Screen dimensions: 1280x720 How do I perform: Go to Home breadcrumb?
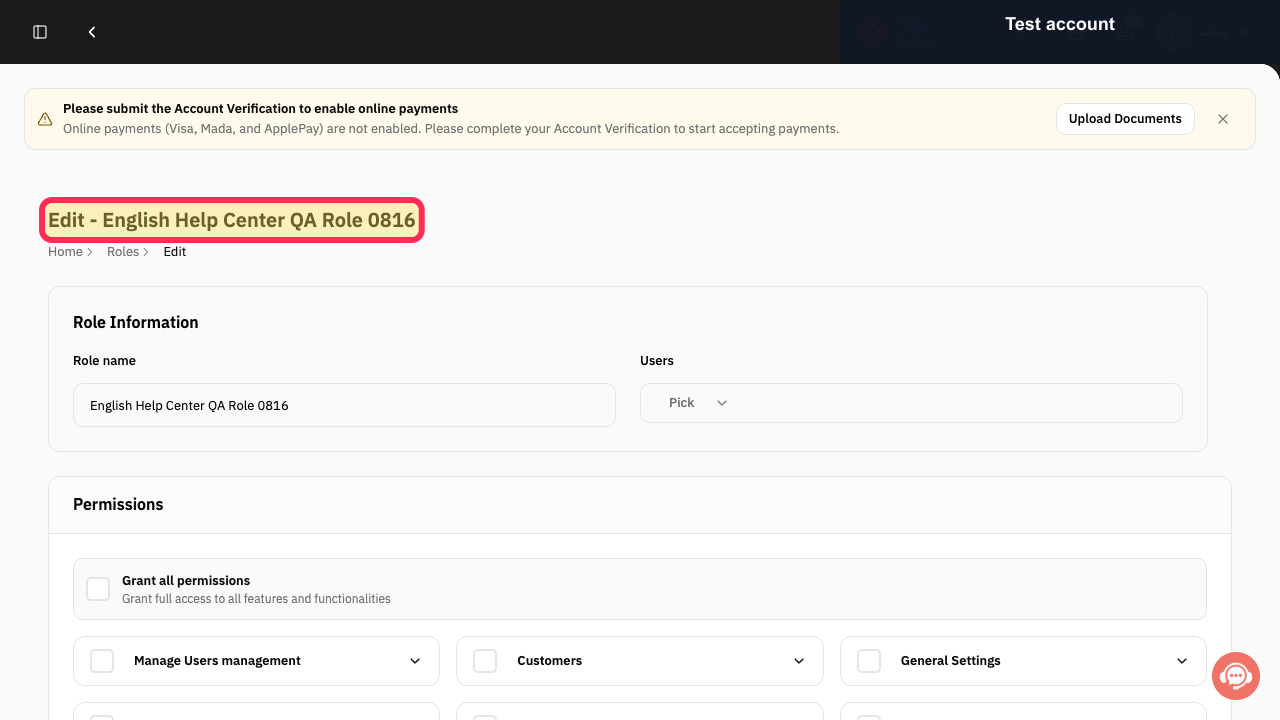tap(65, 252)
